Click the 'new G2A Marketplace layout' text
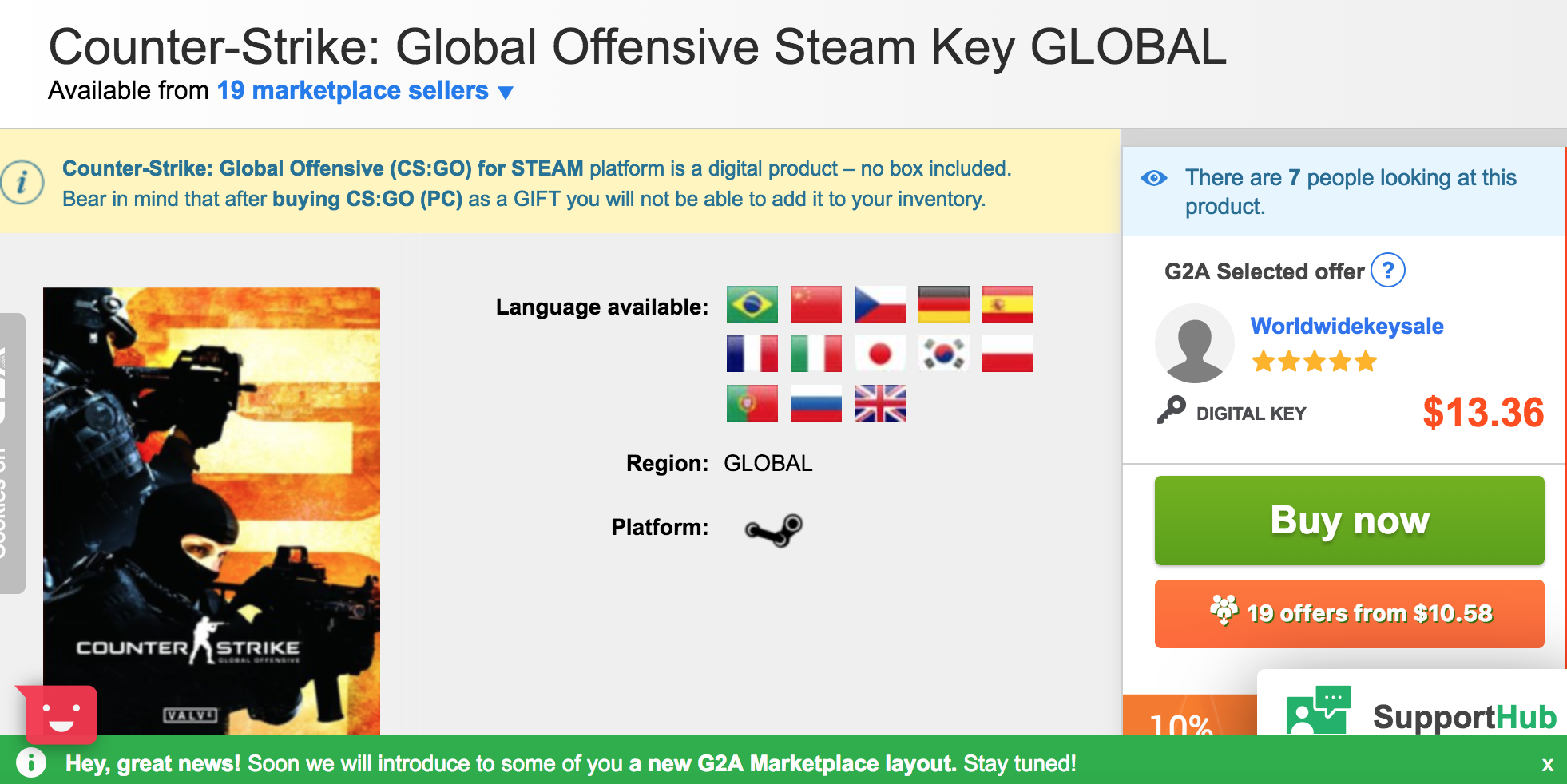The height and width of the screenshot is (784, 1567). (x=802, y=763)
